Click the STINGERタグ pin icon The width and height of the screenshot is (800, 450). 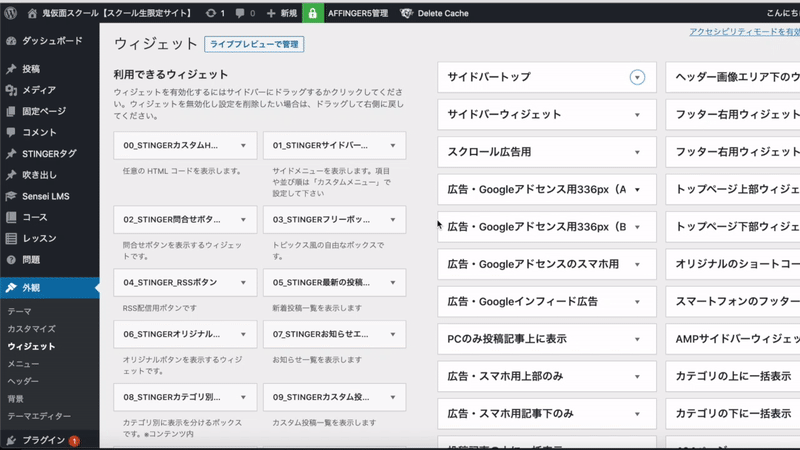click(11, 154)
